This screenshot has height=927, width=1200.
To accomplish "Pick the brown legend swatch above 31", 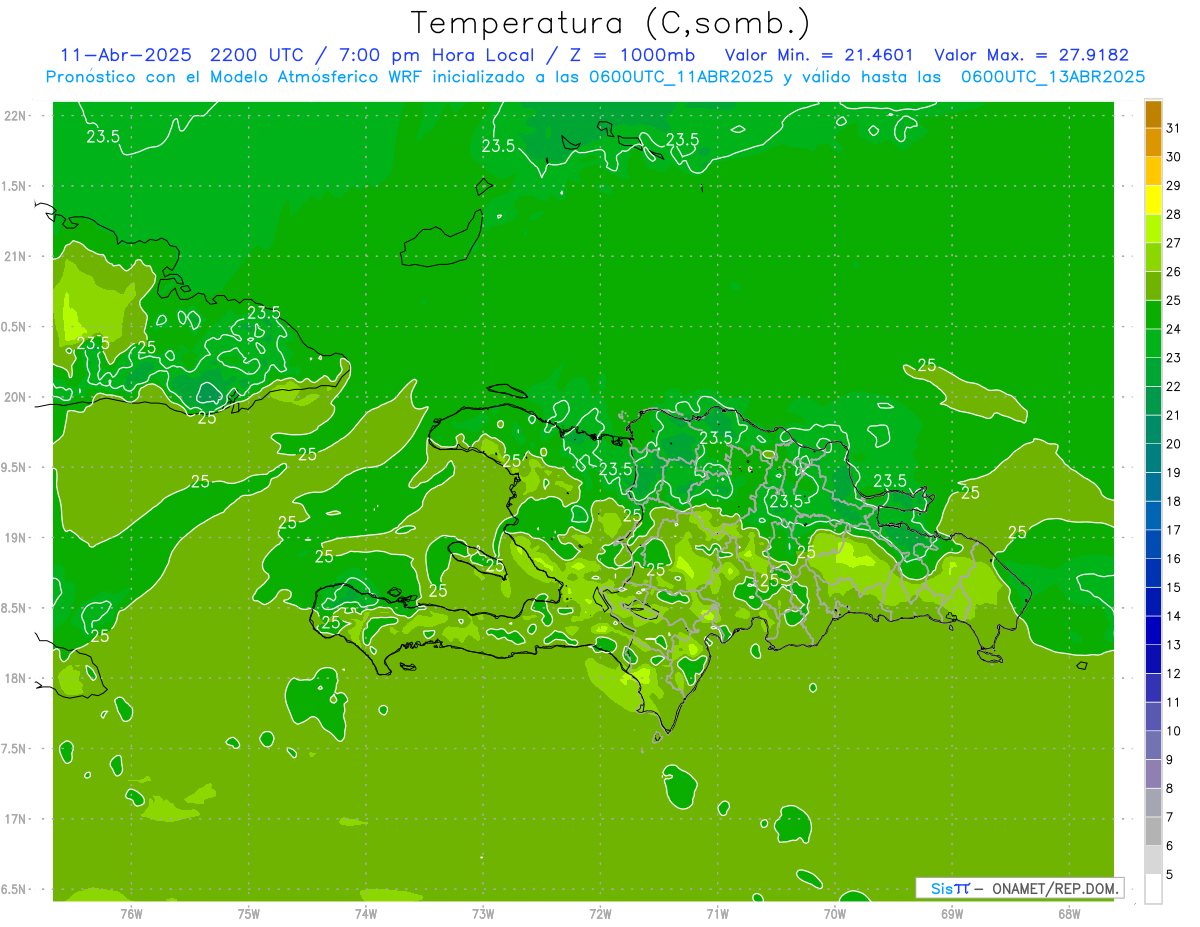I will [x=1153, y=115].
